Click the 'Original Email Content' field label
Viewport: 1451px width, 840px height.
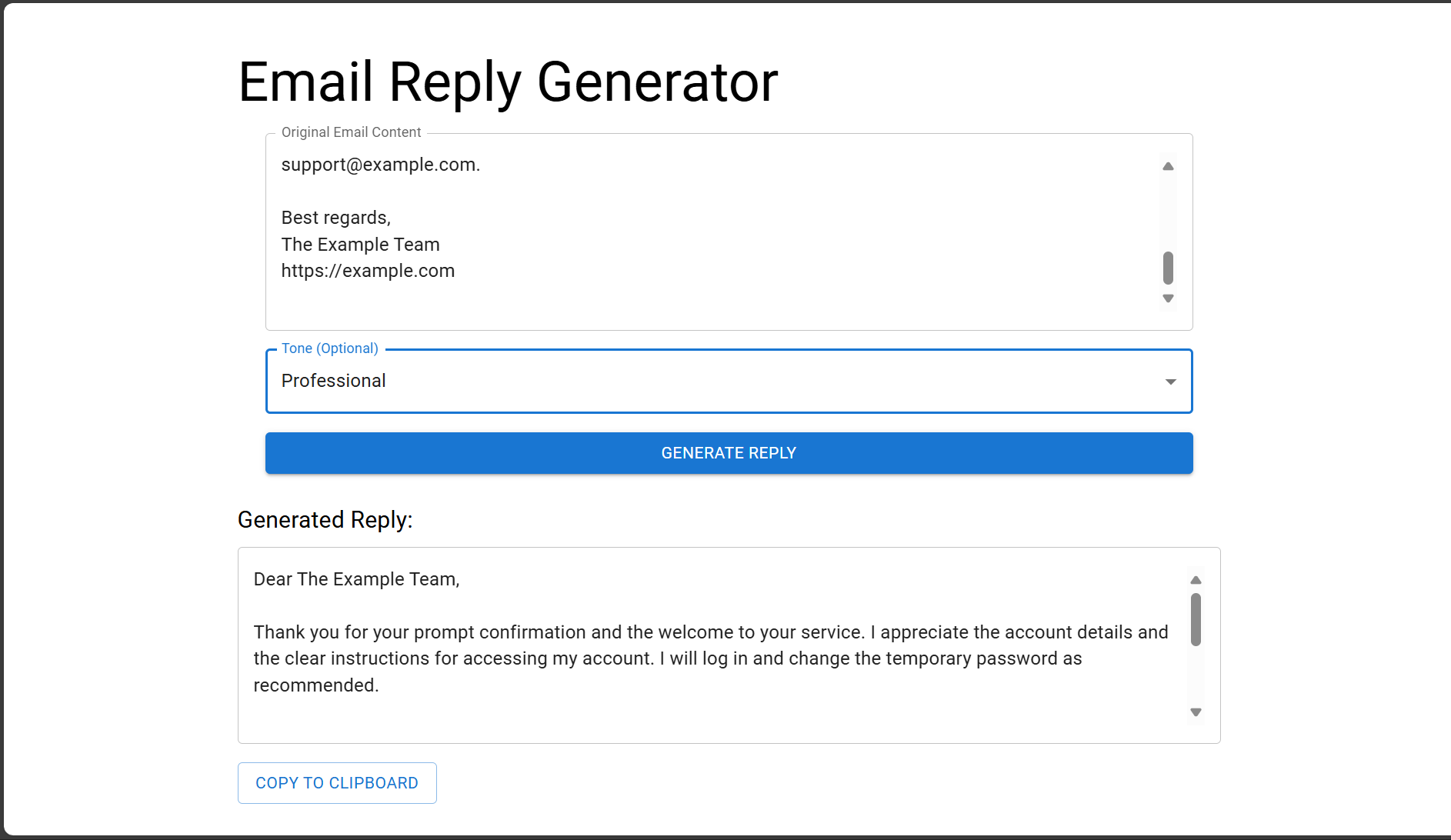point(351,132)
